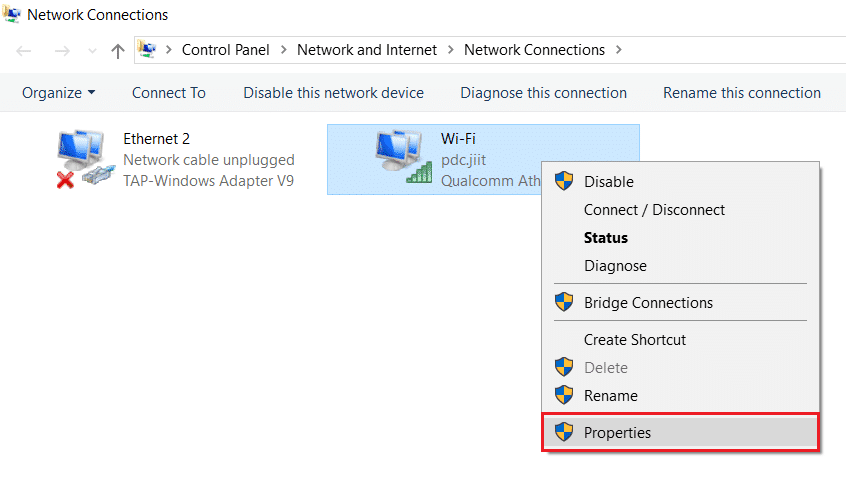
Task: Open the Organize dropdown menu
Action: coord(59,93)
